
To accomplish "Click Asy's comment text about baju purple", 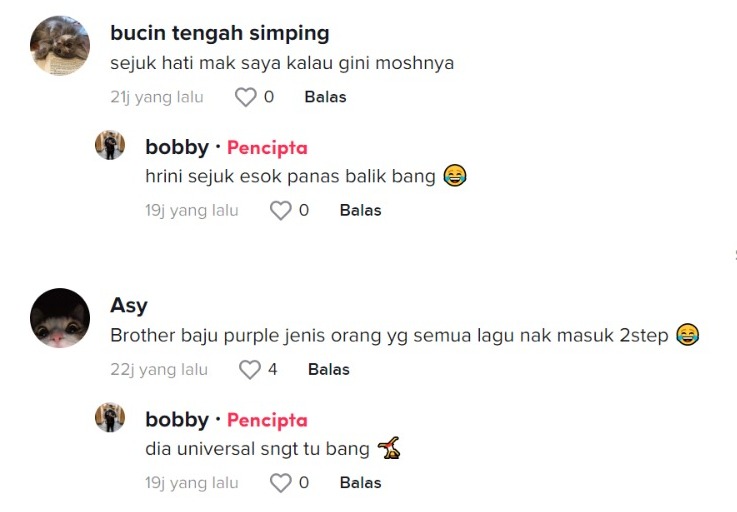I will 390,336.
